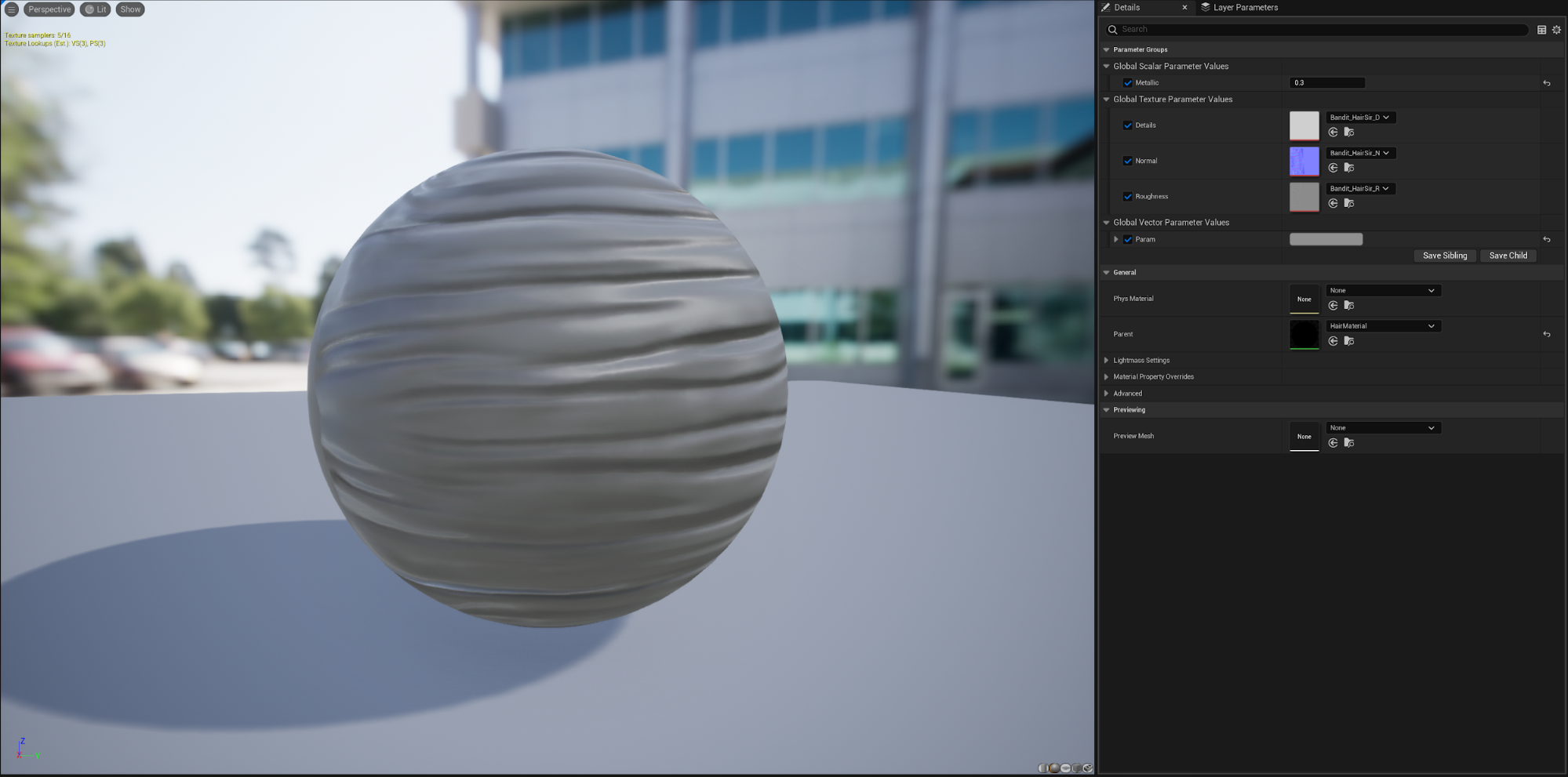Close the Details tab
Screen dimensions: 1568x777
(x=1184, y=7)
